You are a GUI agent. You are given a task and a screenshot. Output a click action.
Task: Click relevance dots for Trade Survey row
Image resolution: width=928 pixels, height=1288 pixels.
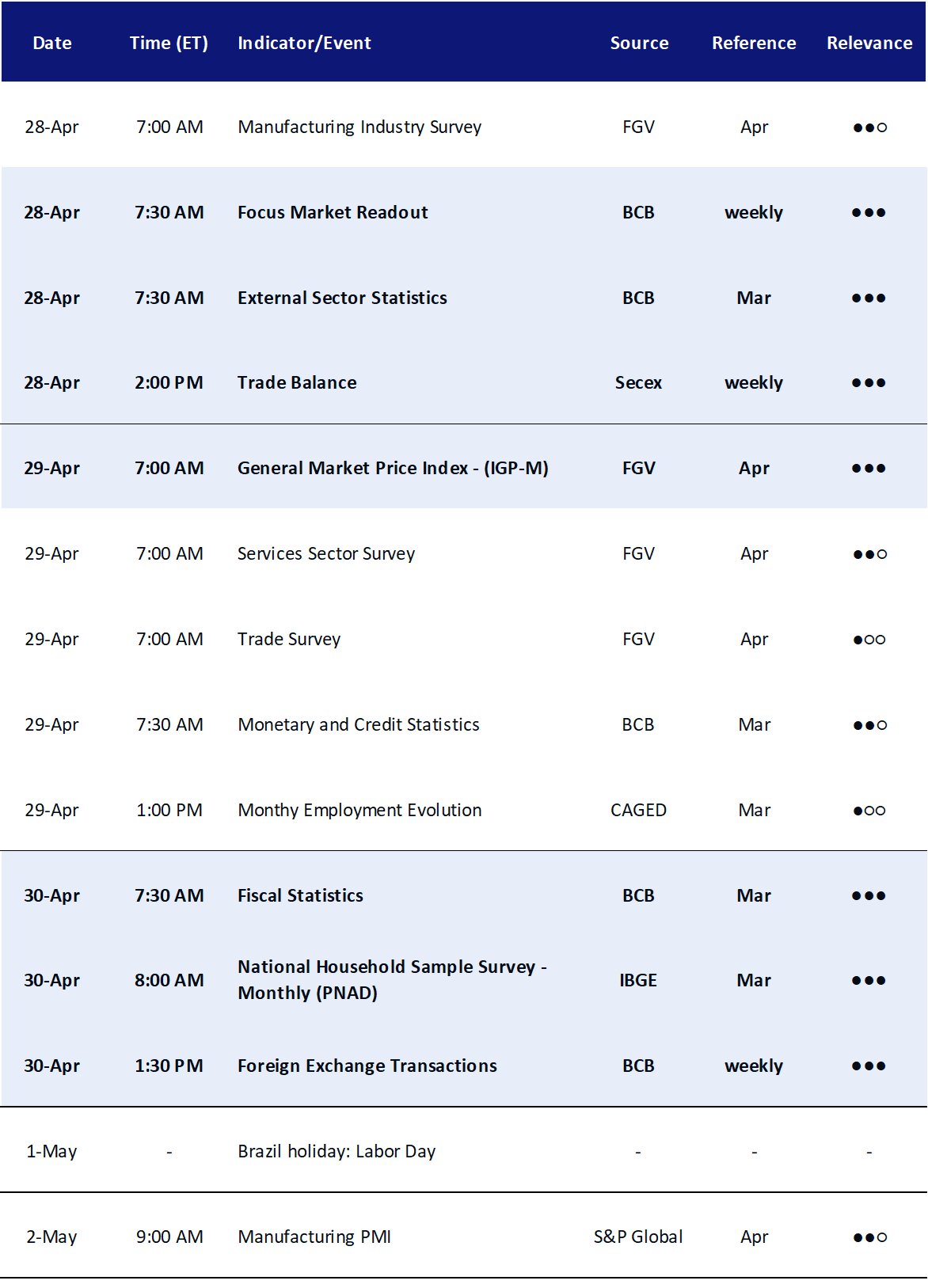coord(869,640)
